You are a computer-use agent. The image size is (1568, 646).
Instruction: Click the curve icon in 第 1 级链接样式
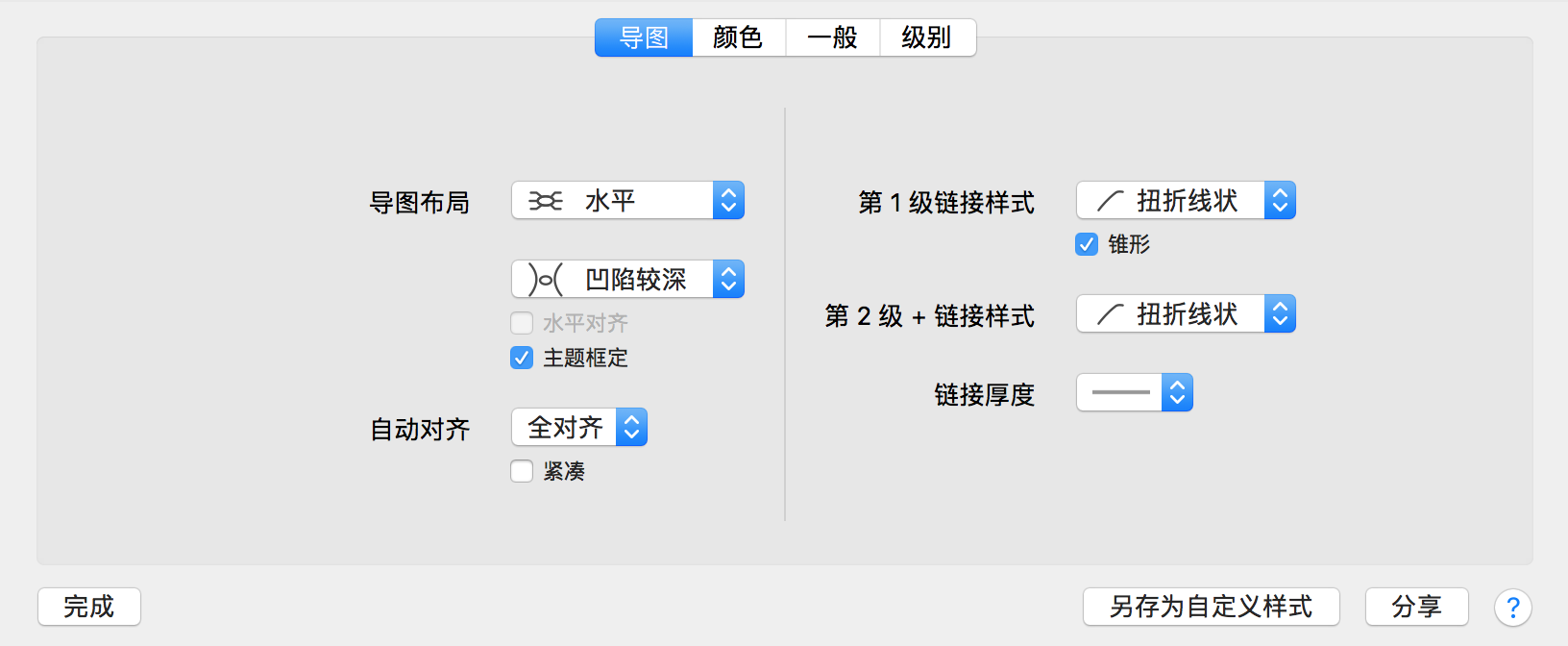(x=1110, y=201)
